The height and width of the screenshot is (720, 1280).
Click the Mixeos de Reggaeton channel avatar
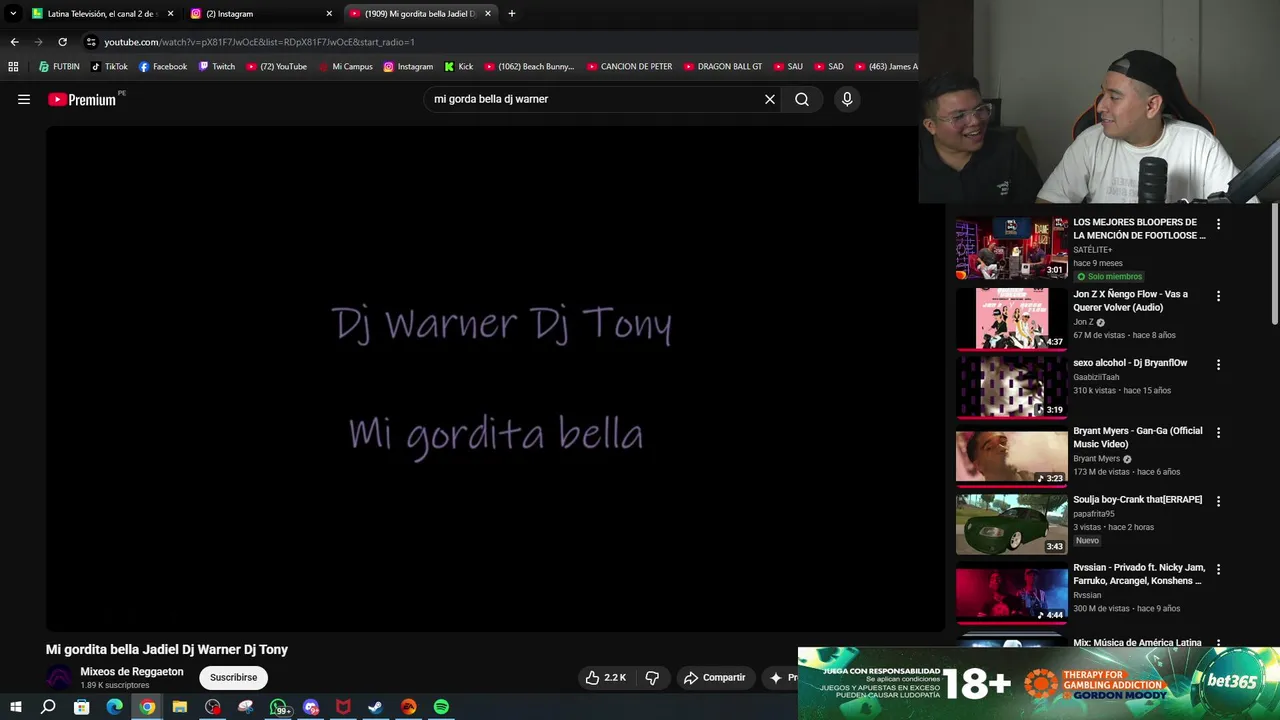pos(59,678)
